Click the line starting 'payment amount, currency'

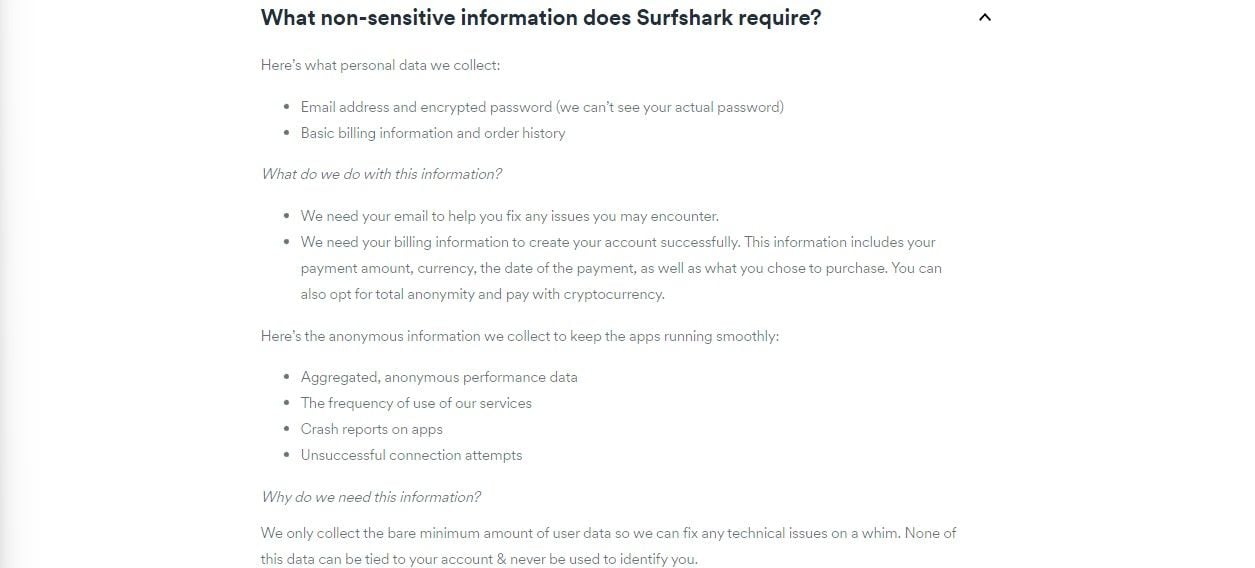pyautogui.click(x=621, y=268)
